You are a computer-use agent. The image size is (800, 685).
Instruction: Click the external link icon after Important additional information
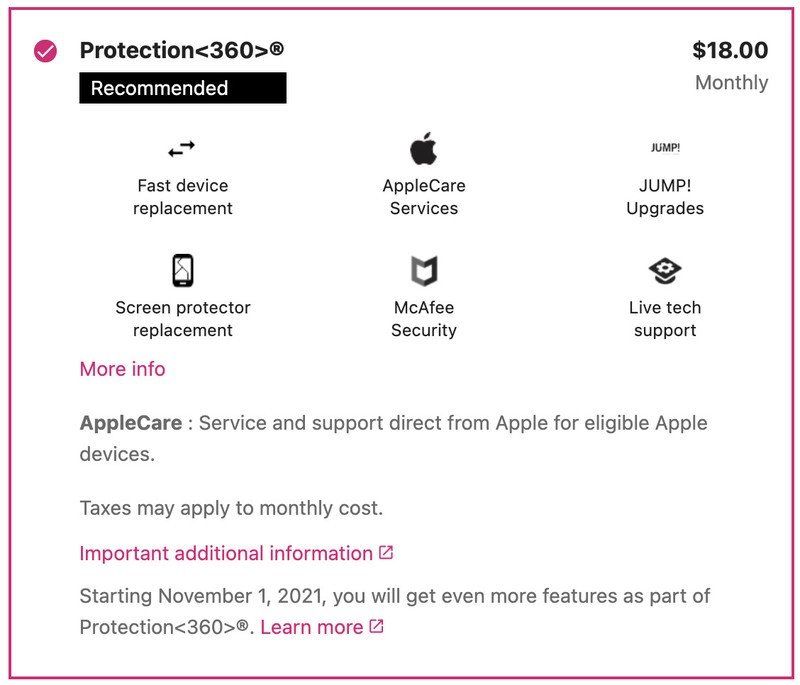click(385, 551)
